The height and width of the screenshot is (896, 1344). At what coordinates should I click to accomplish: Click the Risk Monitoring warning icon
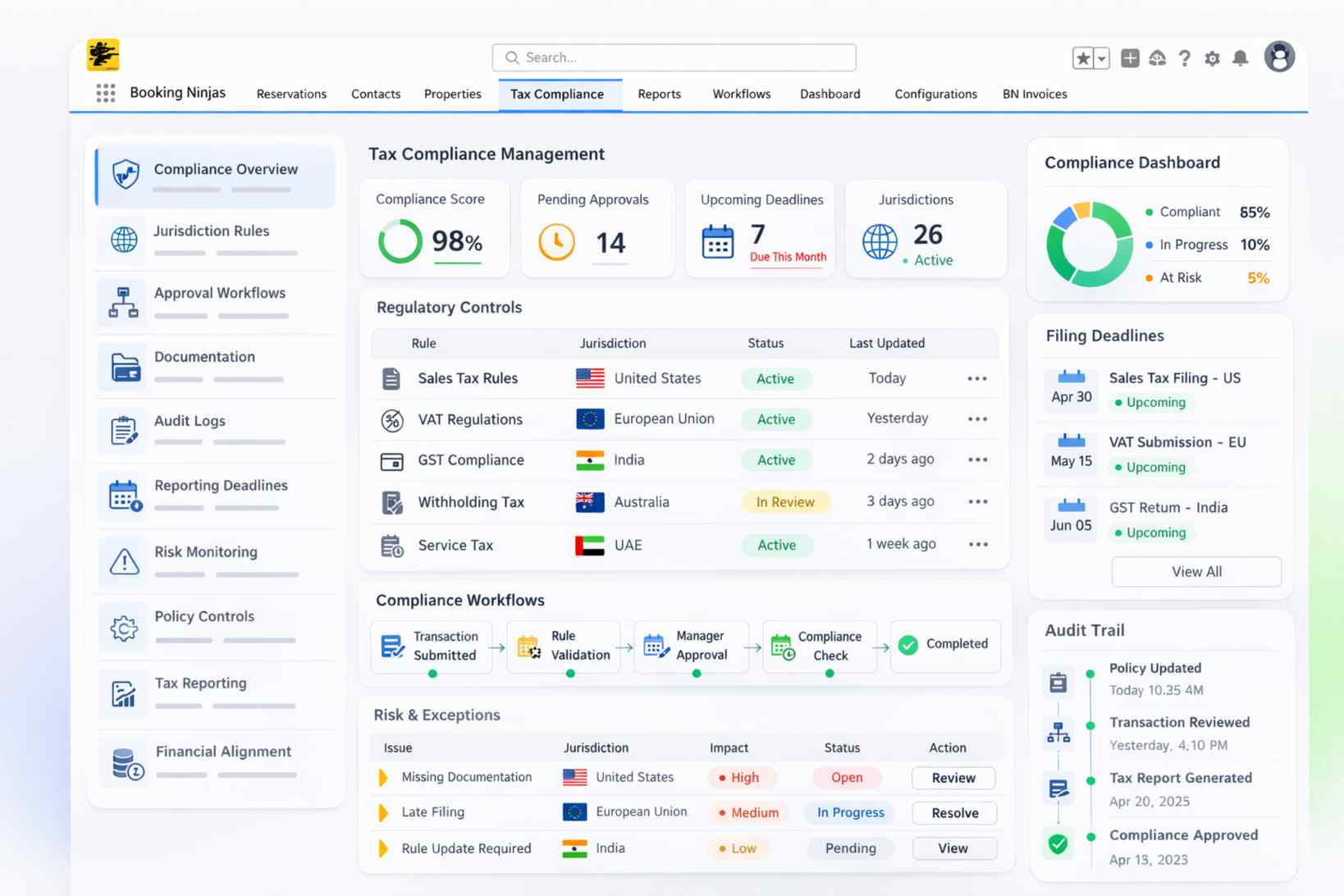pos(123,560)
